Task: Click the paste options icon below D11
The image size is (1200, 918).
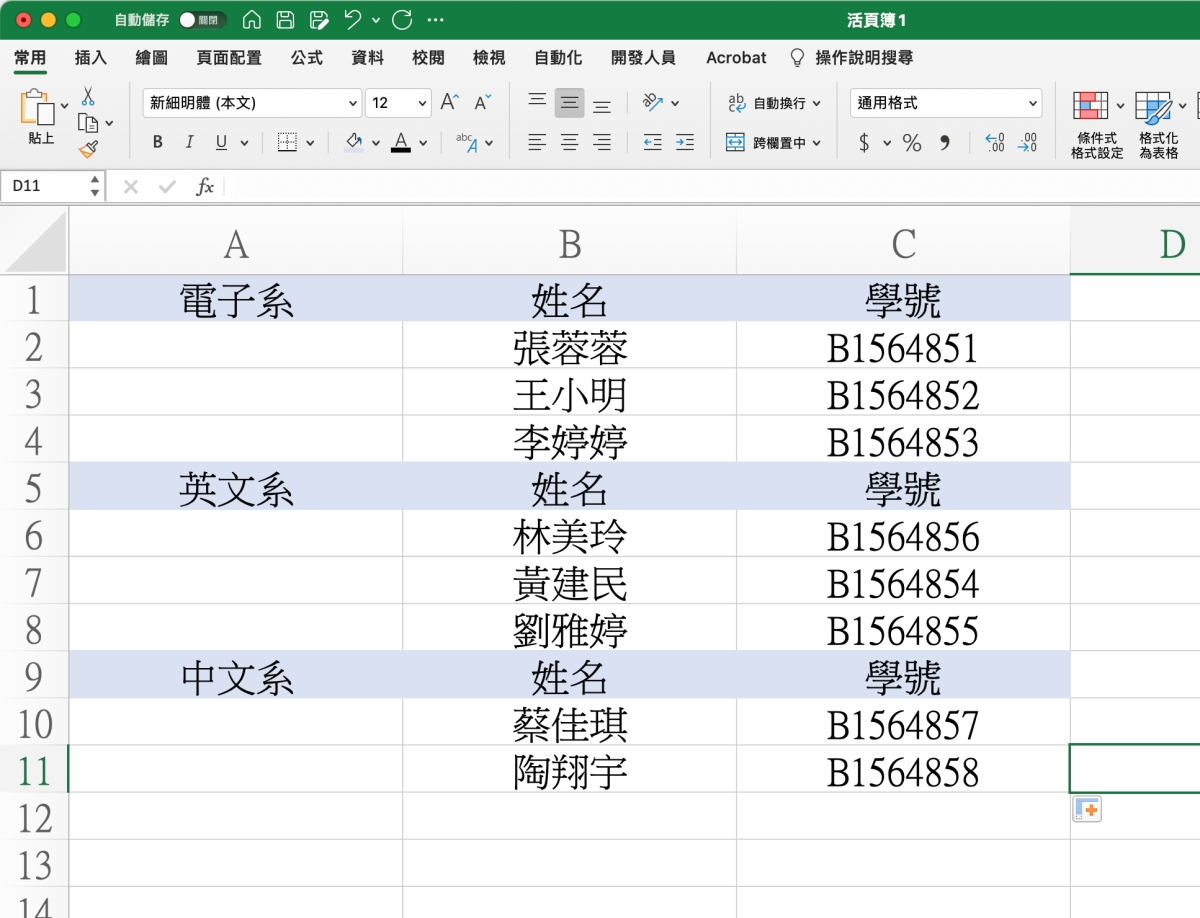Action: 1086,810
